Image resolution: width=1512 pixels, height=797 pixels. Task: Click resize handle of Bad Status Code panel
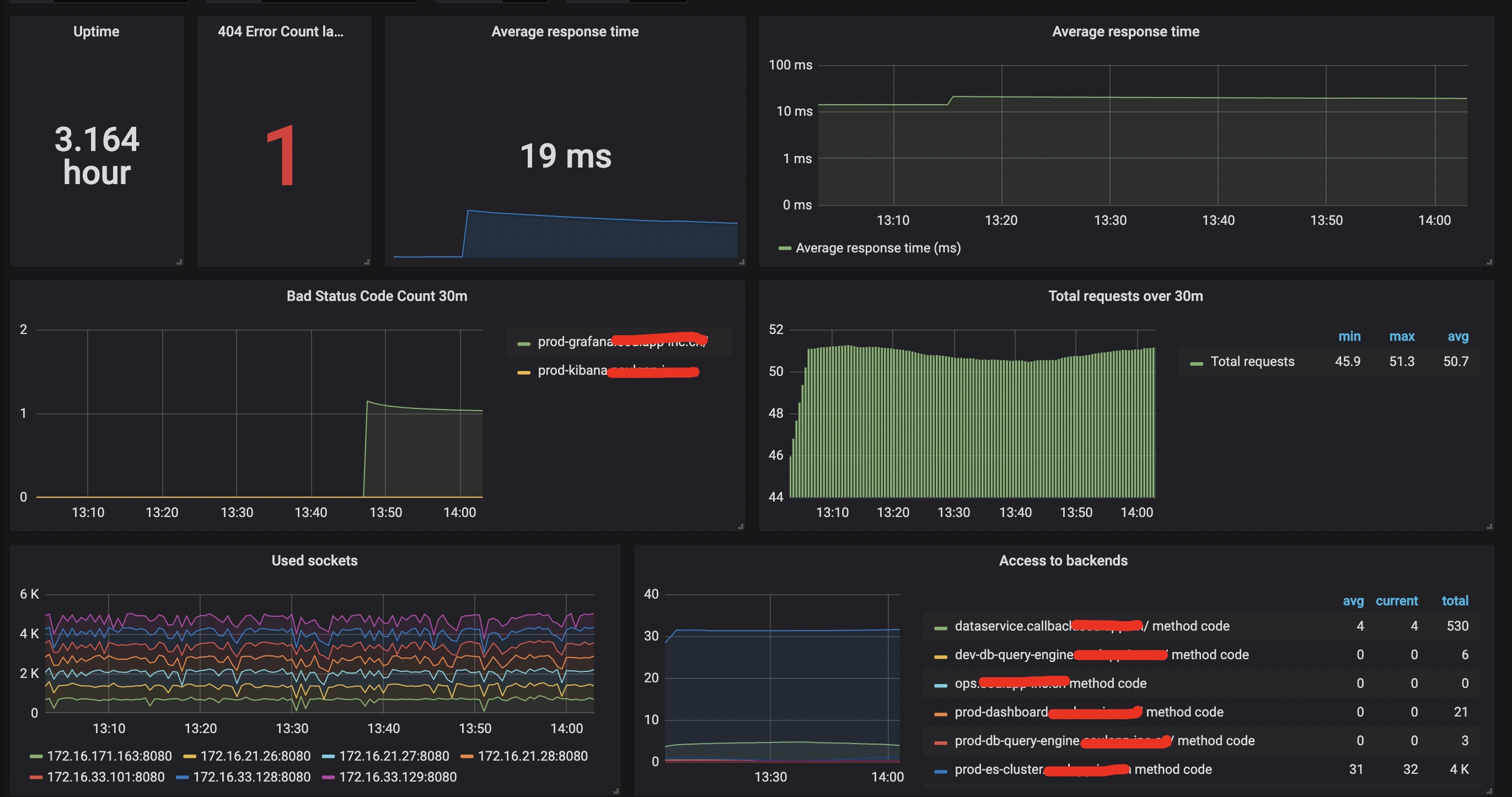tap(741, 526)
